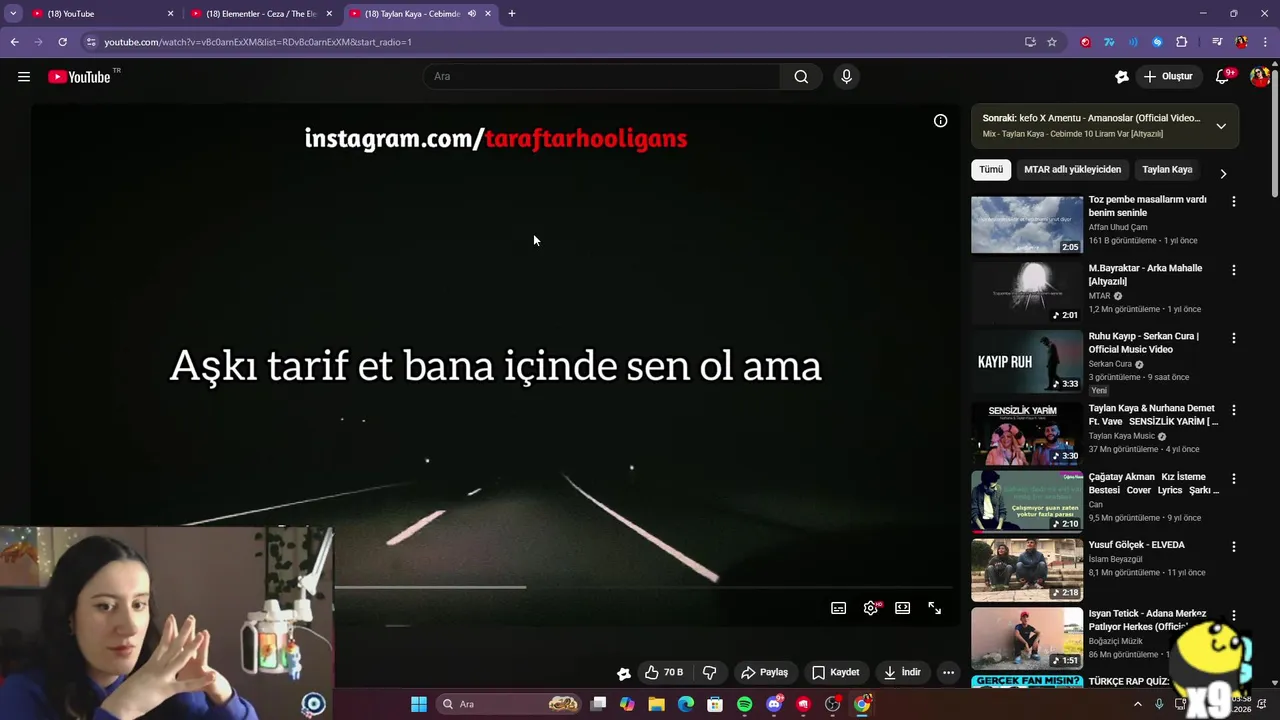Open the Shazam browser extension
Image resolution: width=1280 pixels, height=720 pixels.
1157,42
